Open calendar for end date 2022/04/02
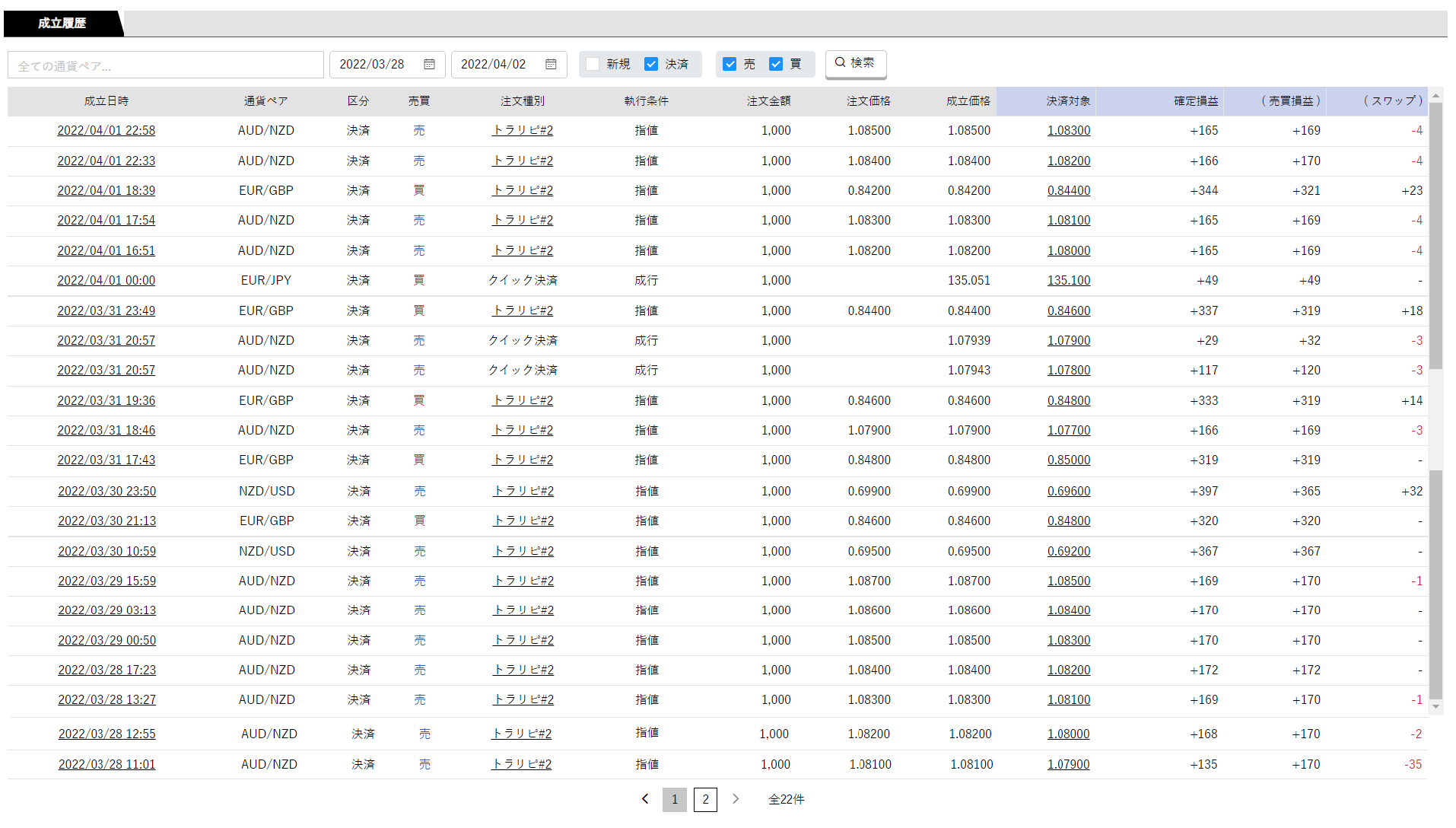The height and width of the screenshot is (828, 1456). click(551, 65)
